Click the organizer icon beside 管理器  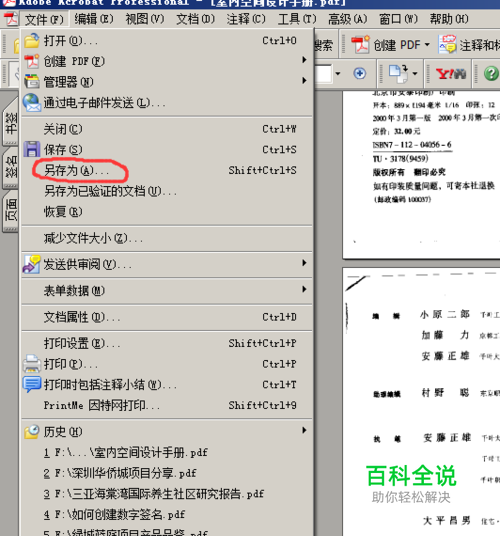pyautogui.click(x=32, y=82)
